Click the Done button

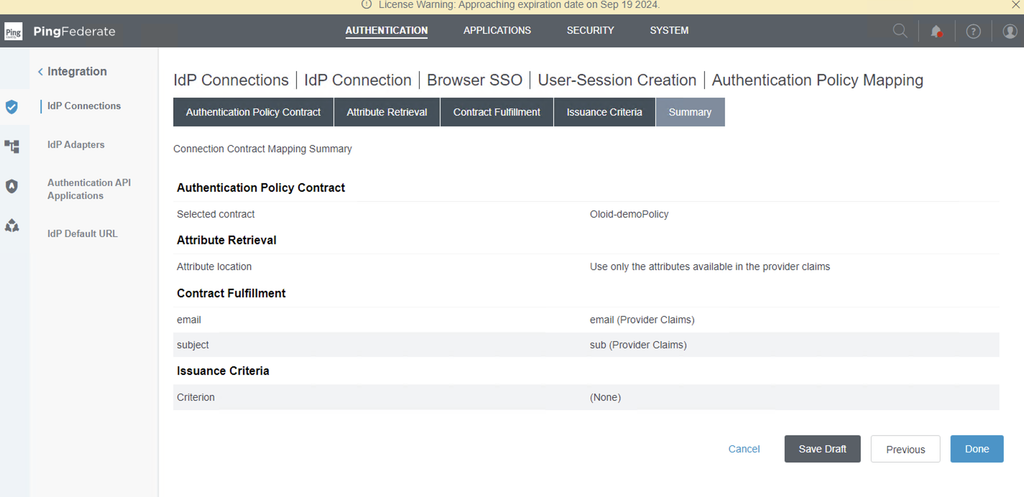[977, 449]
